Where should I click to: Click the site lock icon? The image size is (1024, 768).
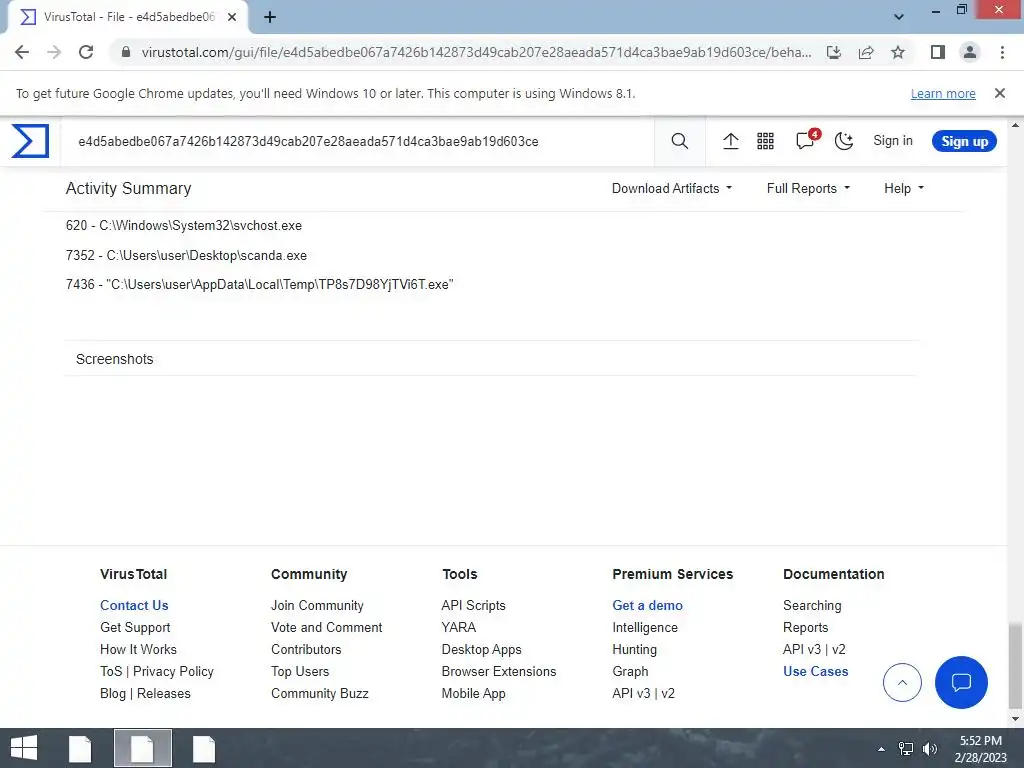tap(126, 52)
